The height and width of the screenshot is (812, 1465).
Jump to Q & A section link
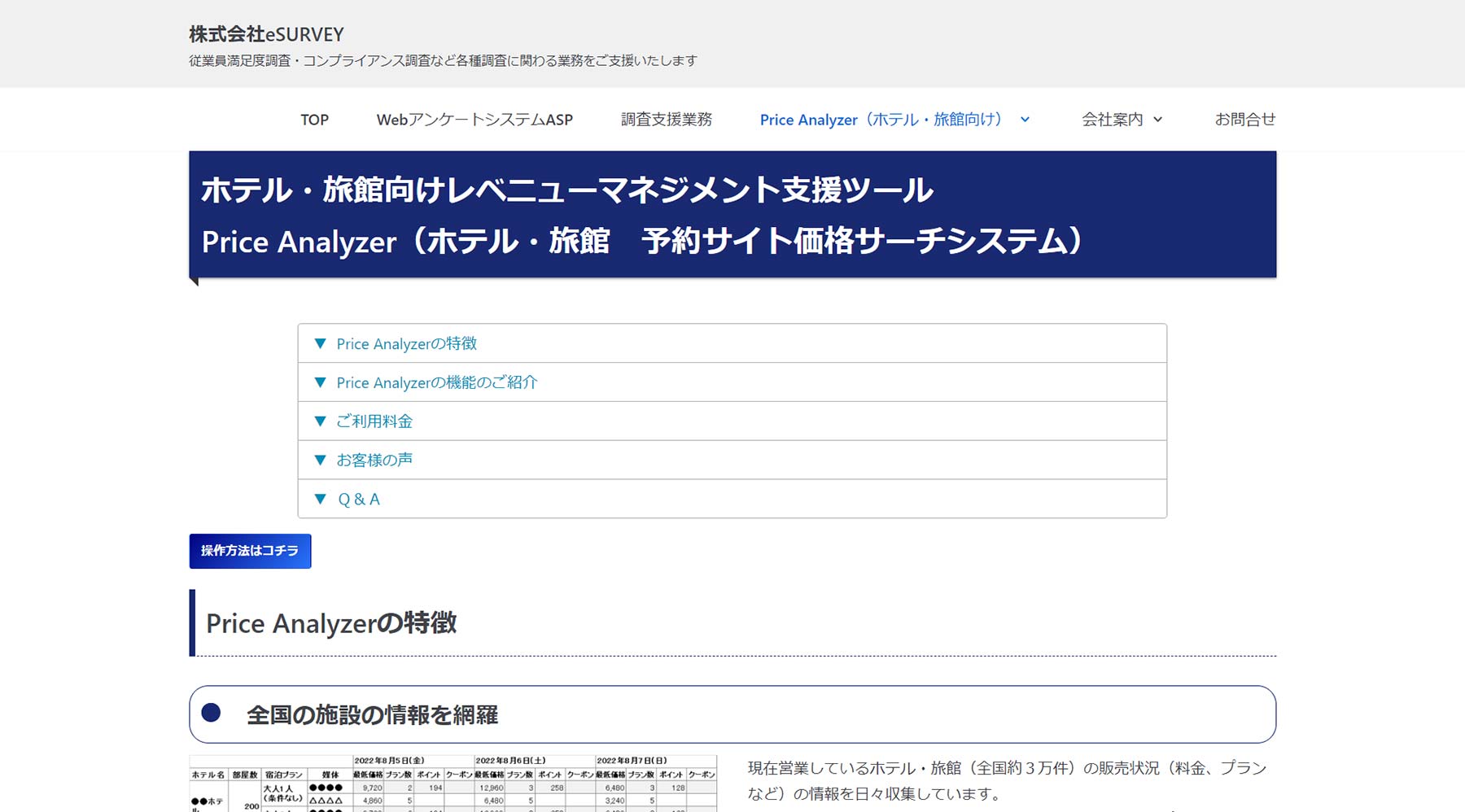pos(359,499)
